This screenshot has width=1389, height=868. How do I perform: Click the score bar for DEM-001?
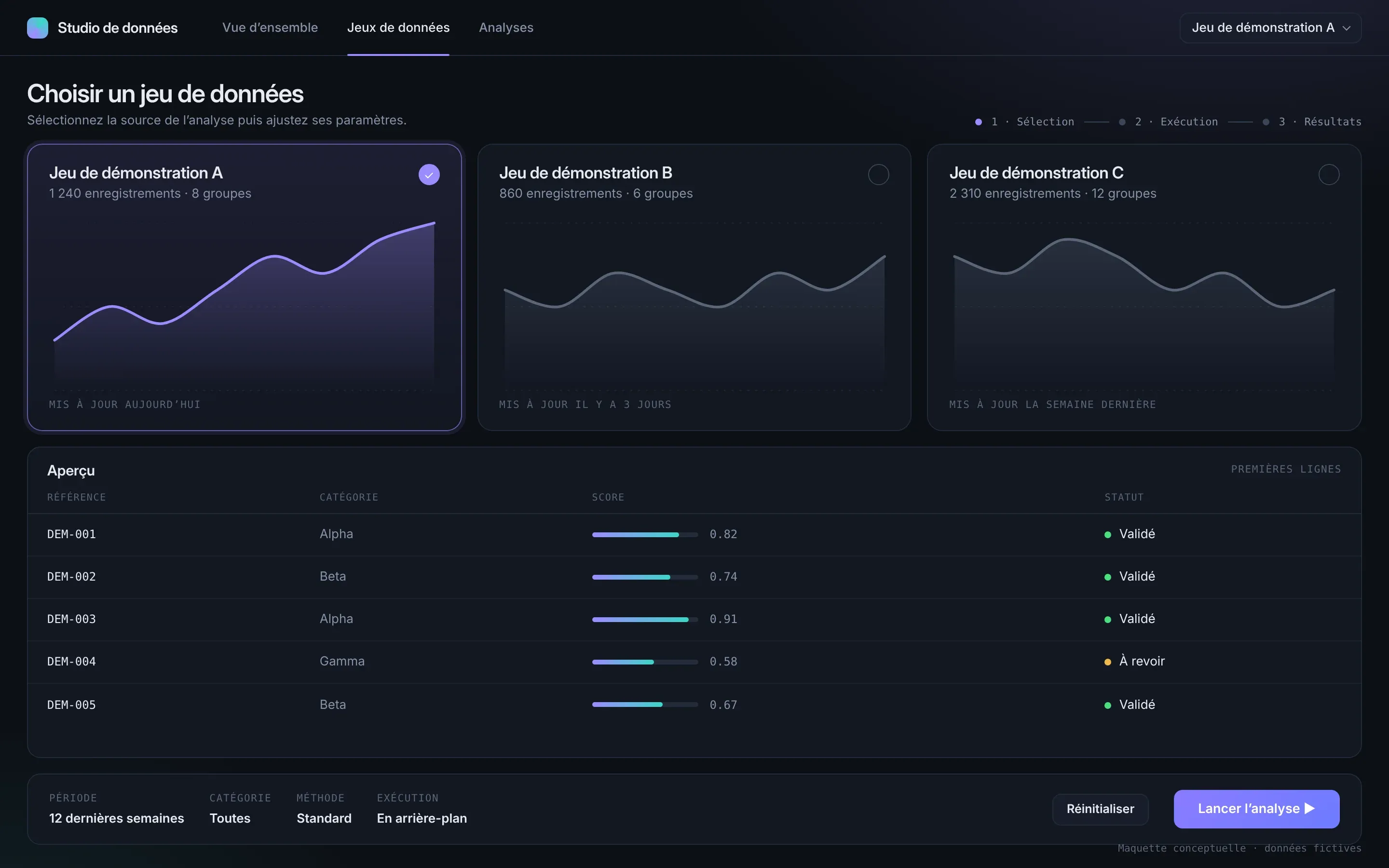(x=645, y=534)
